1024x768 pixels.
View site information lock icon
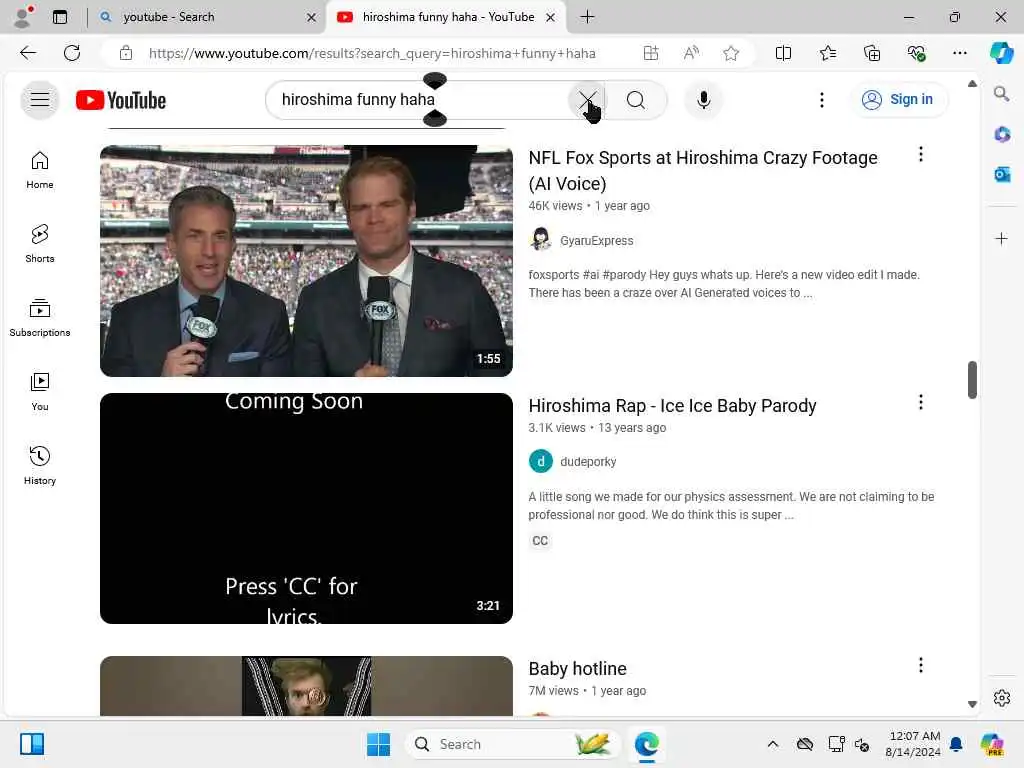click(x=126, y=53)
